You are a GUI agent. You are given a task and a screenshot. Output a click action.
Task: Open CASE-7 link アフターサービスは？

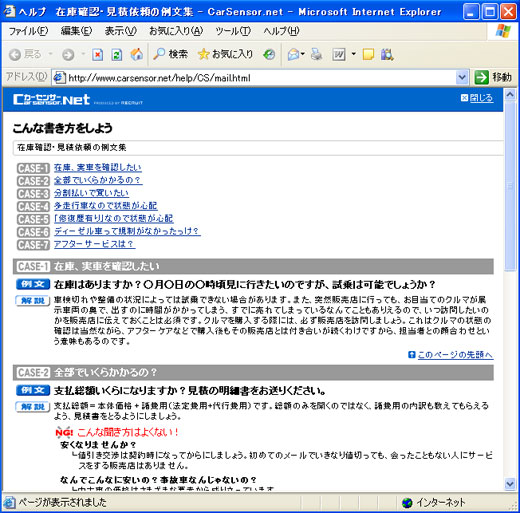coord(94,244)
